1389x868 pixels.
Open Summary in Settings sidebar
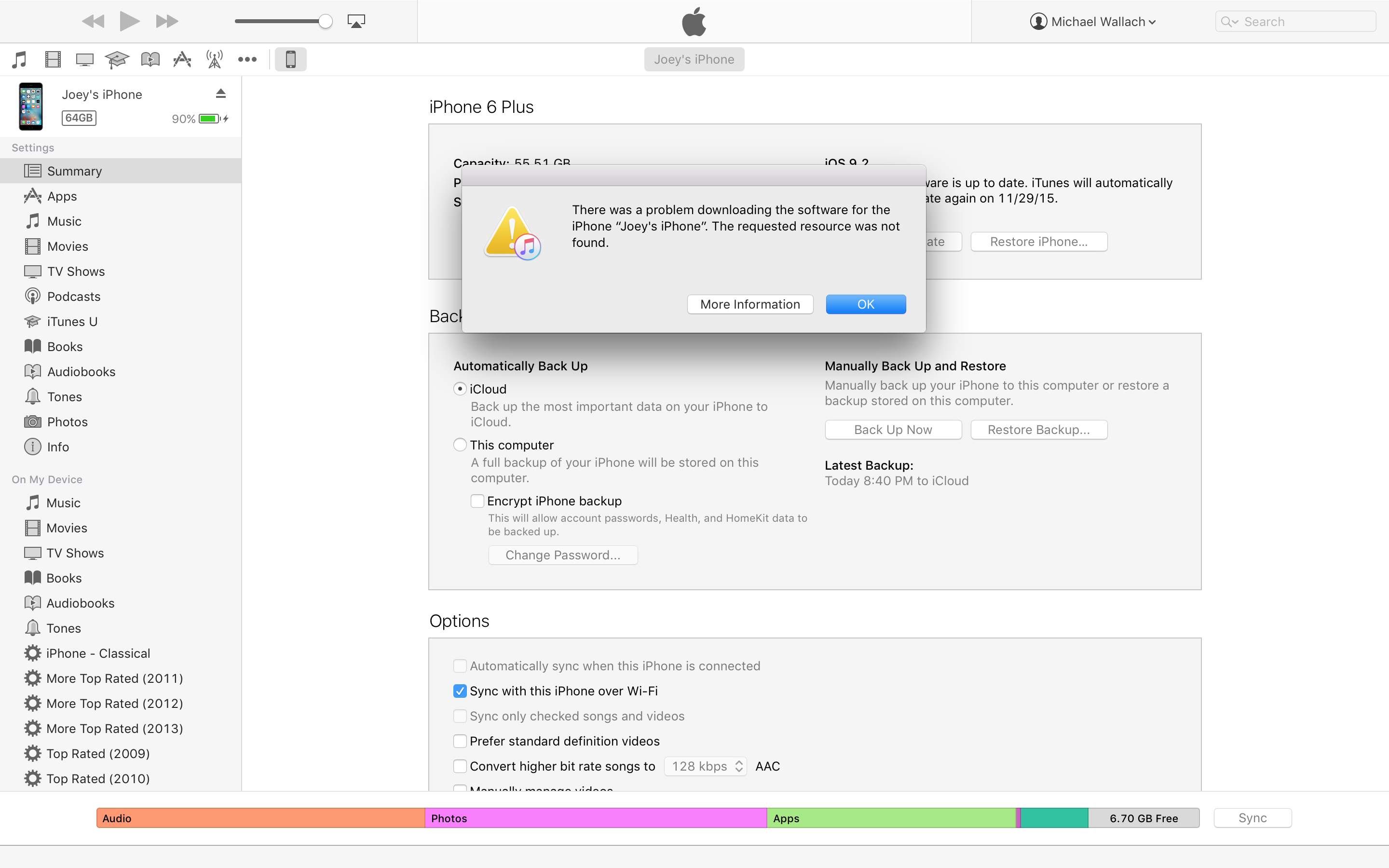click(x=121, y=171)
